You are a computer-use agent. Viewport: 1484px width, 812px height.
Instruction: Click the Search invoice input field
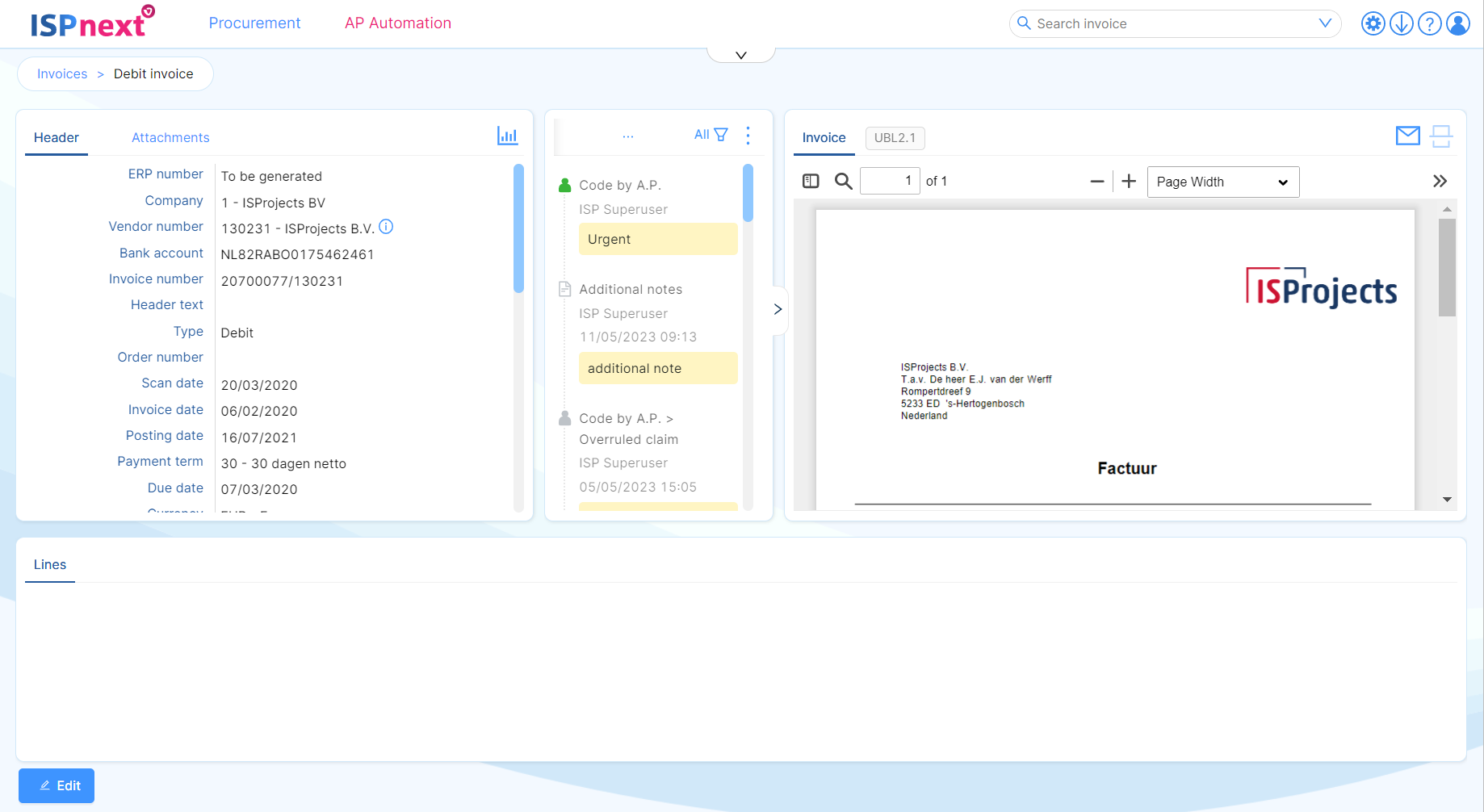tap(1175, 23)
